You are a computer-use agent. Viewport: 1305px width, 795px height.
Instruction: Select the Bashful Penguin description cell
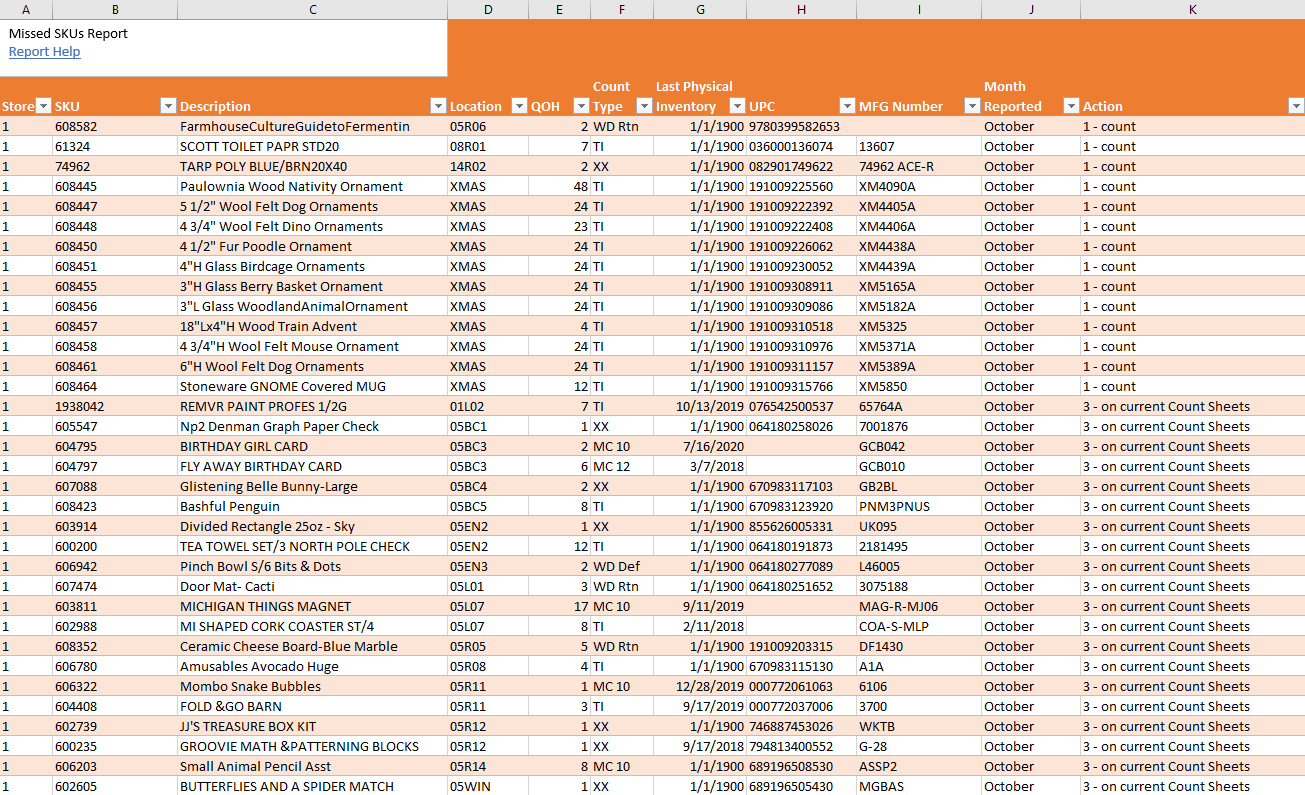point(313,506)
